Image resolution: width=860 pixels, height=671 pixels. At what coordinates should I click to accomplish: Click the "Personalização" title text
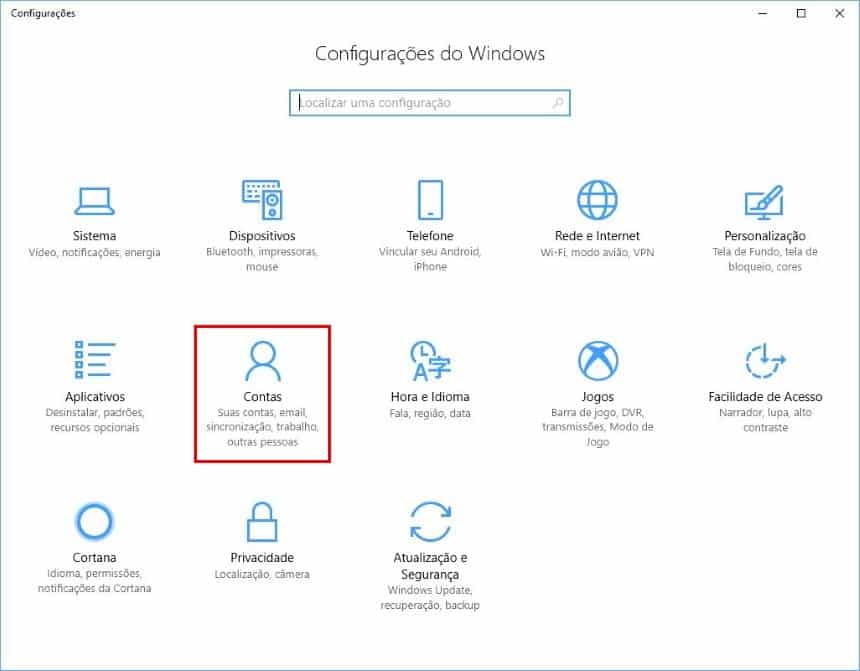(765, 236)
